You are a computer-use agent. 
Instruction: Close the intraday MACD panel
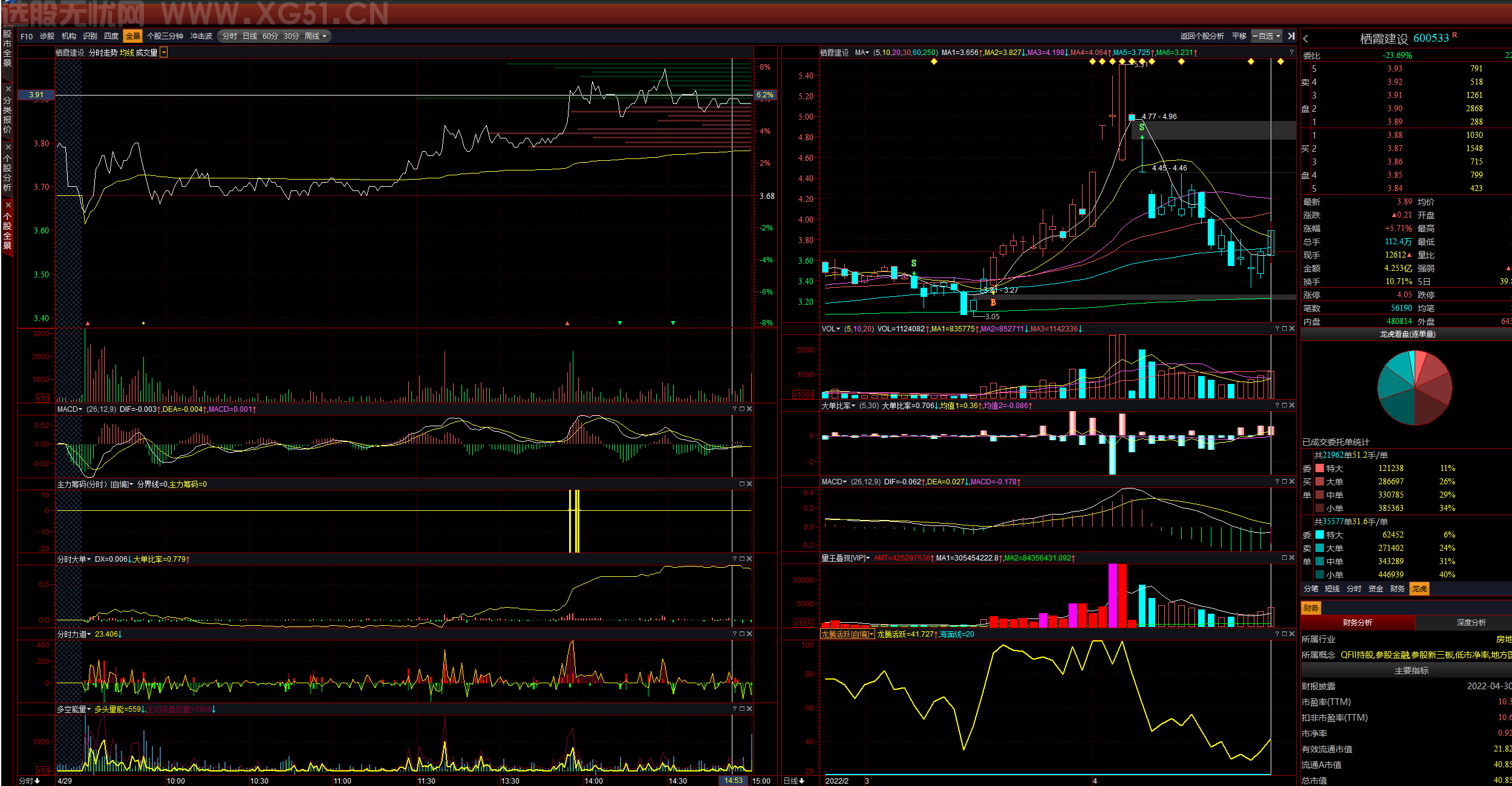click(749, 409)
